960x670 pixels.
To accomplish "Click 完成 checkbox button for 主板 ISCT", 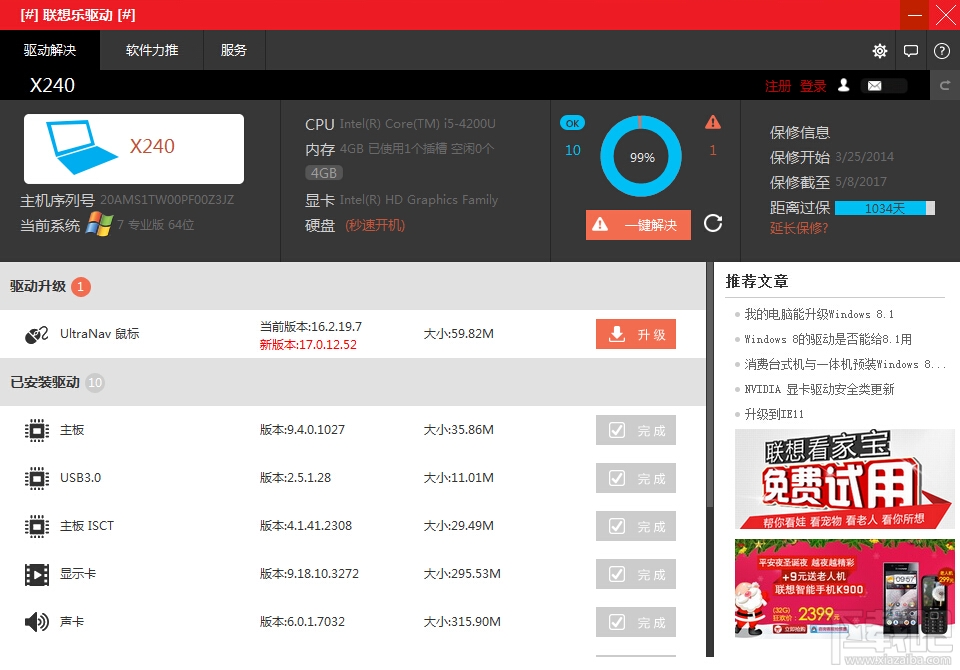I will (636, 526).
